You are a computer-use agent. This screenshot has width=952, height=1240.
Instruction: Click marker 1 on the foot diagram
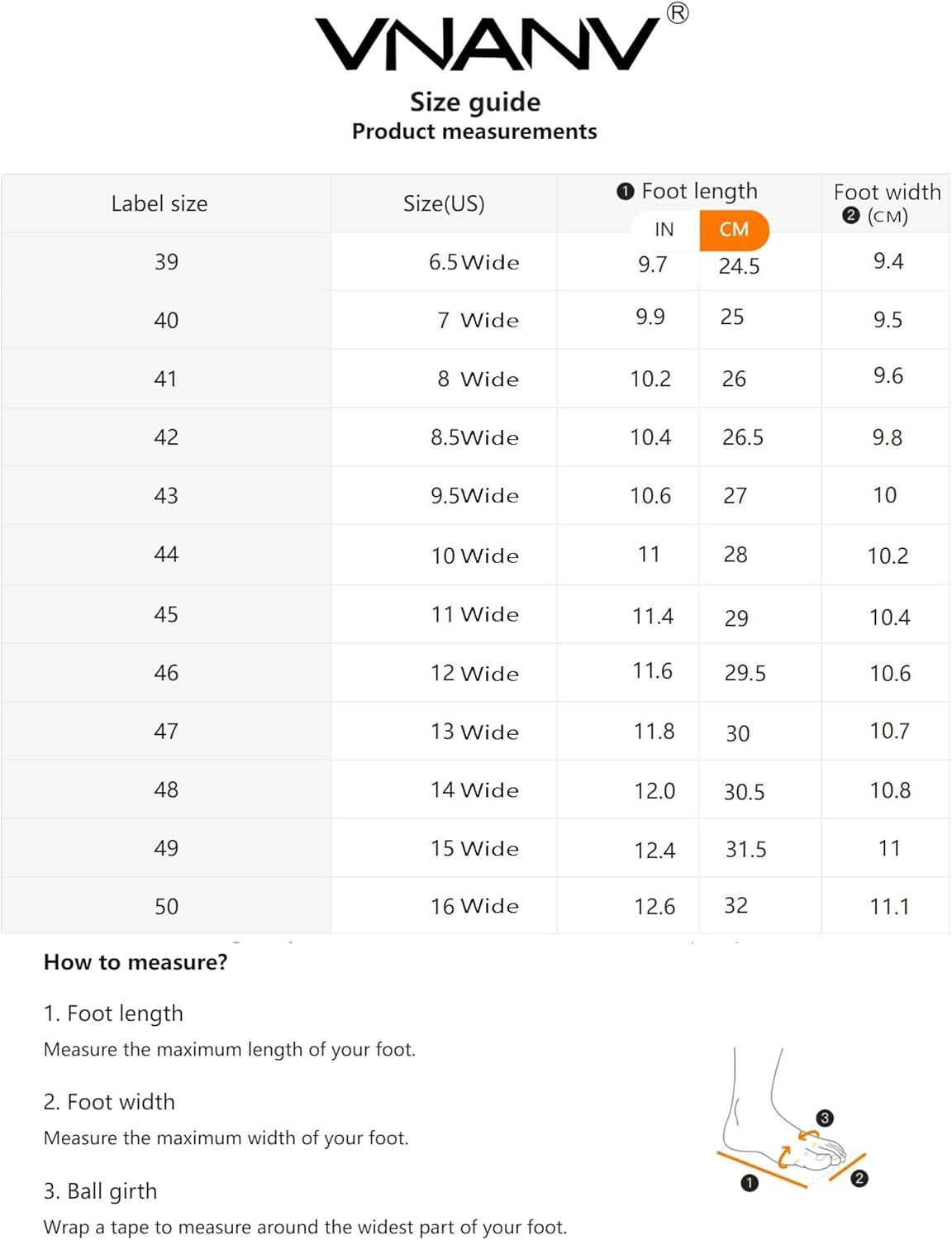[750, 1183]
